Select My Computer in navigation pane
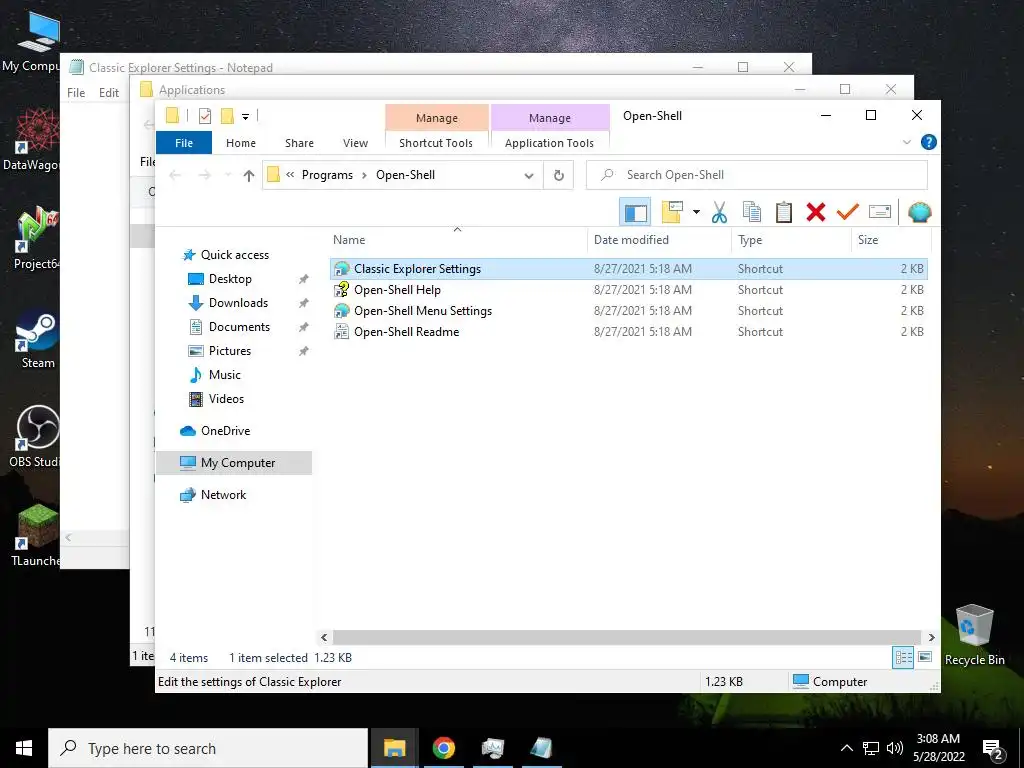 (x=234, y=462)
